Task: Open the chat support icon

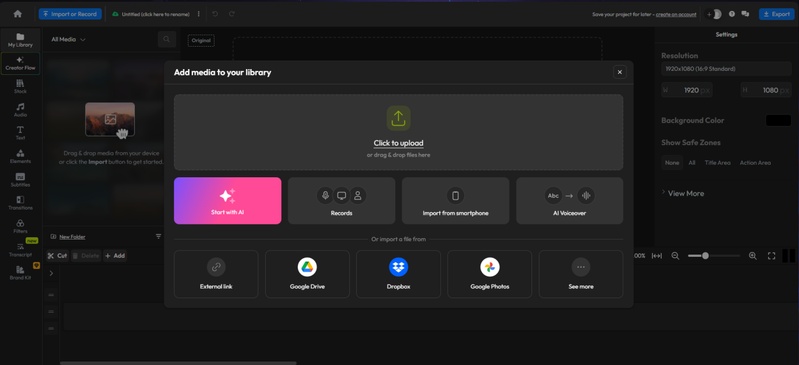Action: click(745, 14)
